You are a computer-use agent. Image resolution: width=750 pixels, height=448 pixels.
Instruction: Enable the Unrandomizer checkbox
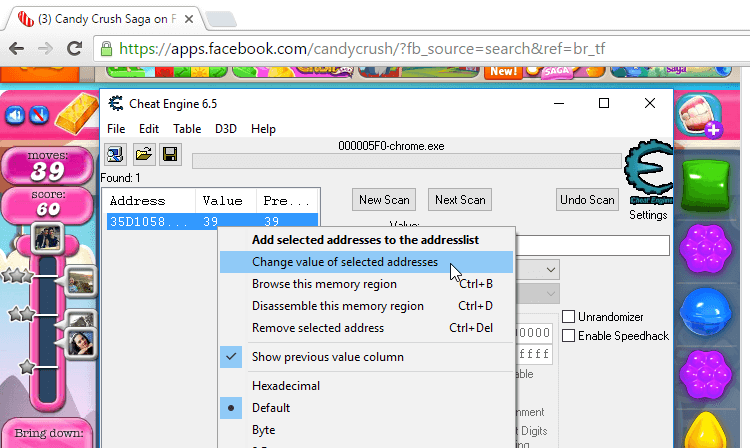coord(568,317)
